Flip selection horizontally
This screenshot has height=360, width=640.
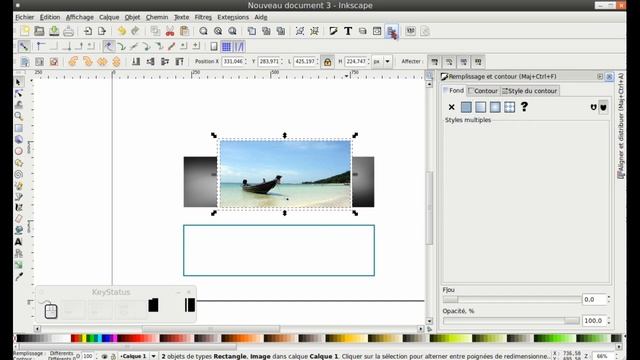pyautogui.click(x=102, y=62)
